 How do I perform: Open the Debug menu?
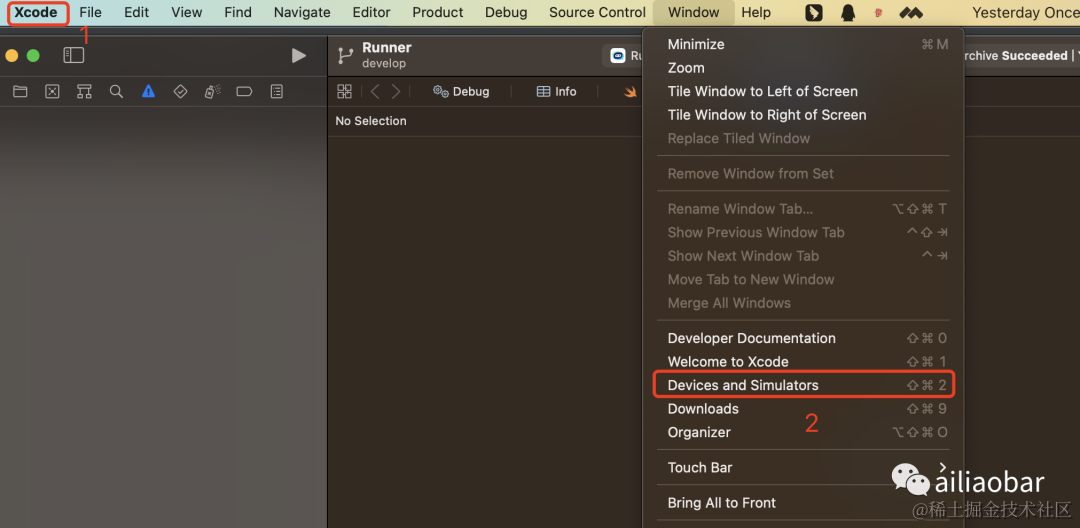tap(506, 12)
